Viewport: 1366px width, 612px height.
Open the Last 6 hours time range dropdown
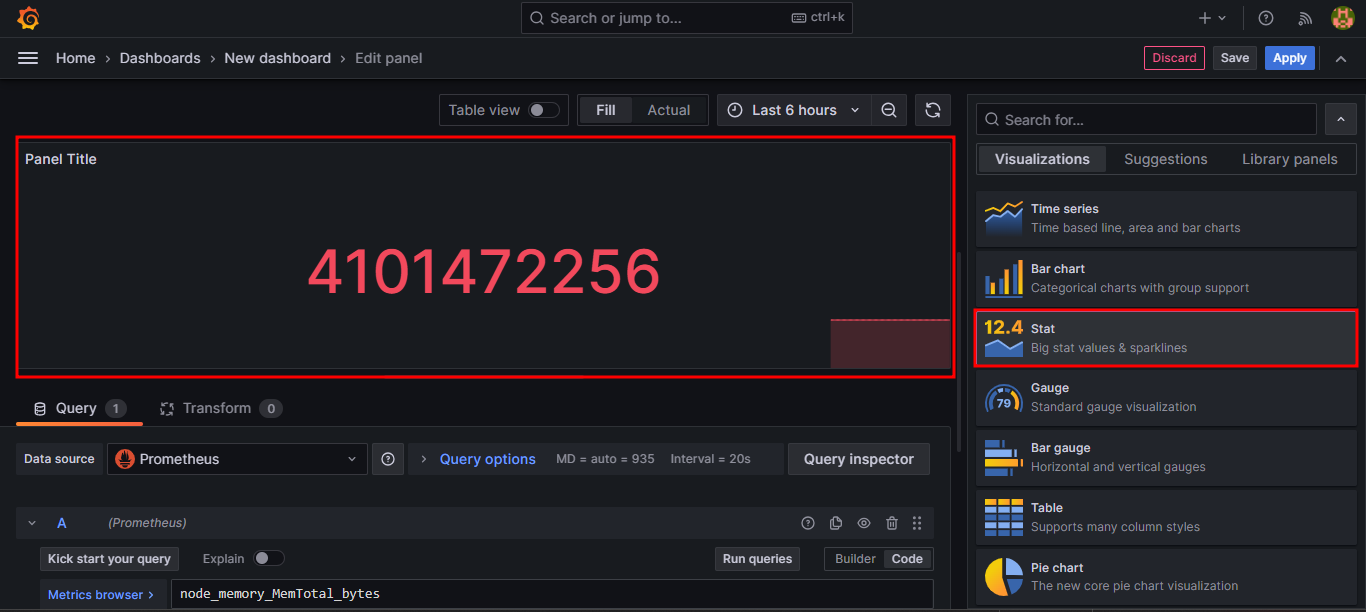point(793,110)
